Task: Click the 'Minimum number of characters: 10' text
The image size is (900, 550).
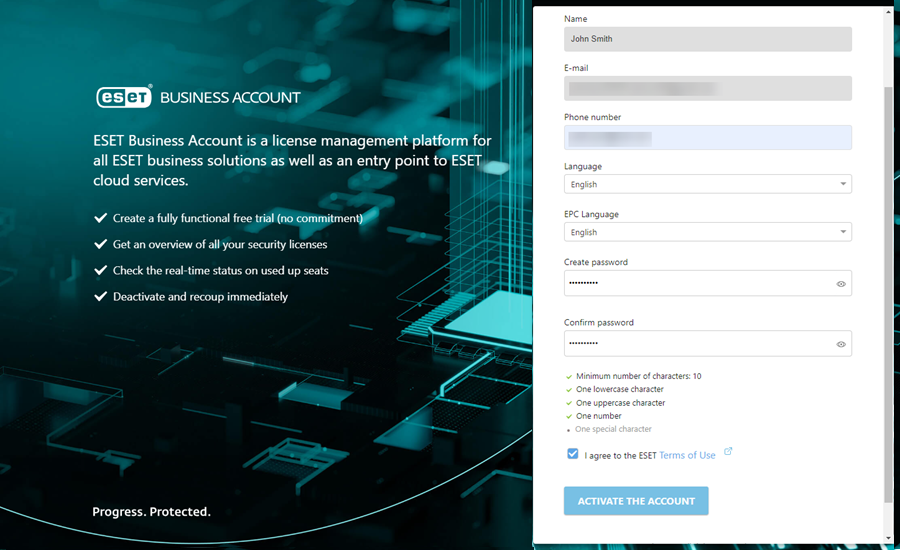Action: (638, 376)
